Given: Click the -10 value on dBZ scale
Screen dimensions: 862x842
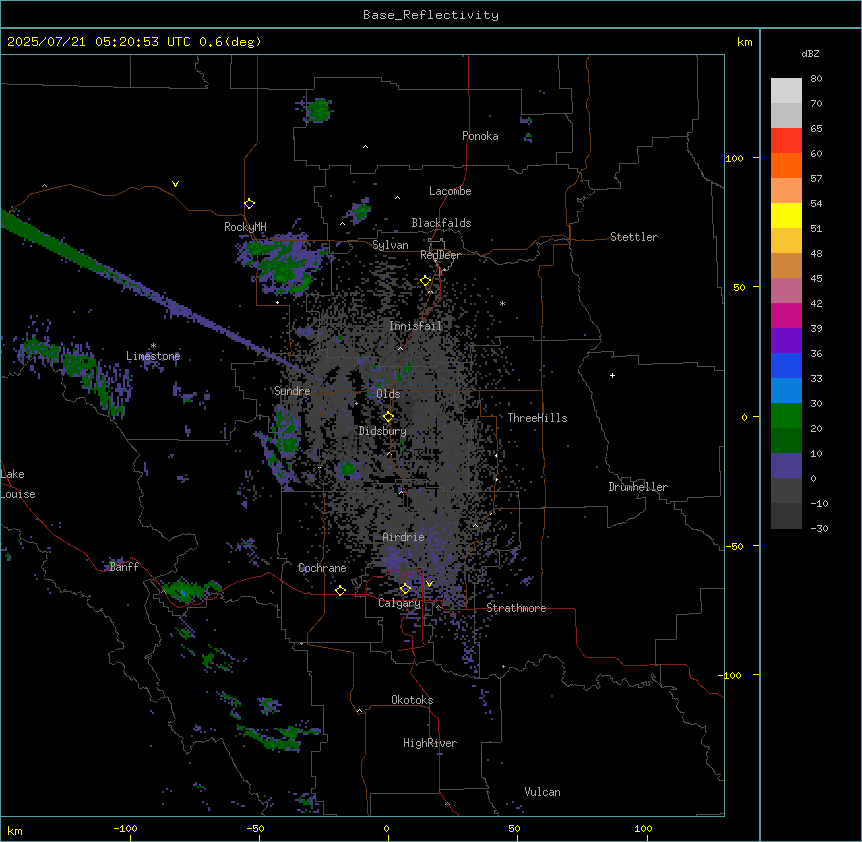Looking at the screenshot, I should tap(819, 503).
